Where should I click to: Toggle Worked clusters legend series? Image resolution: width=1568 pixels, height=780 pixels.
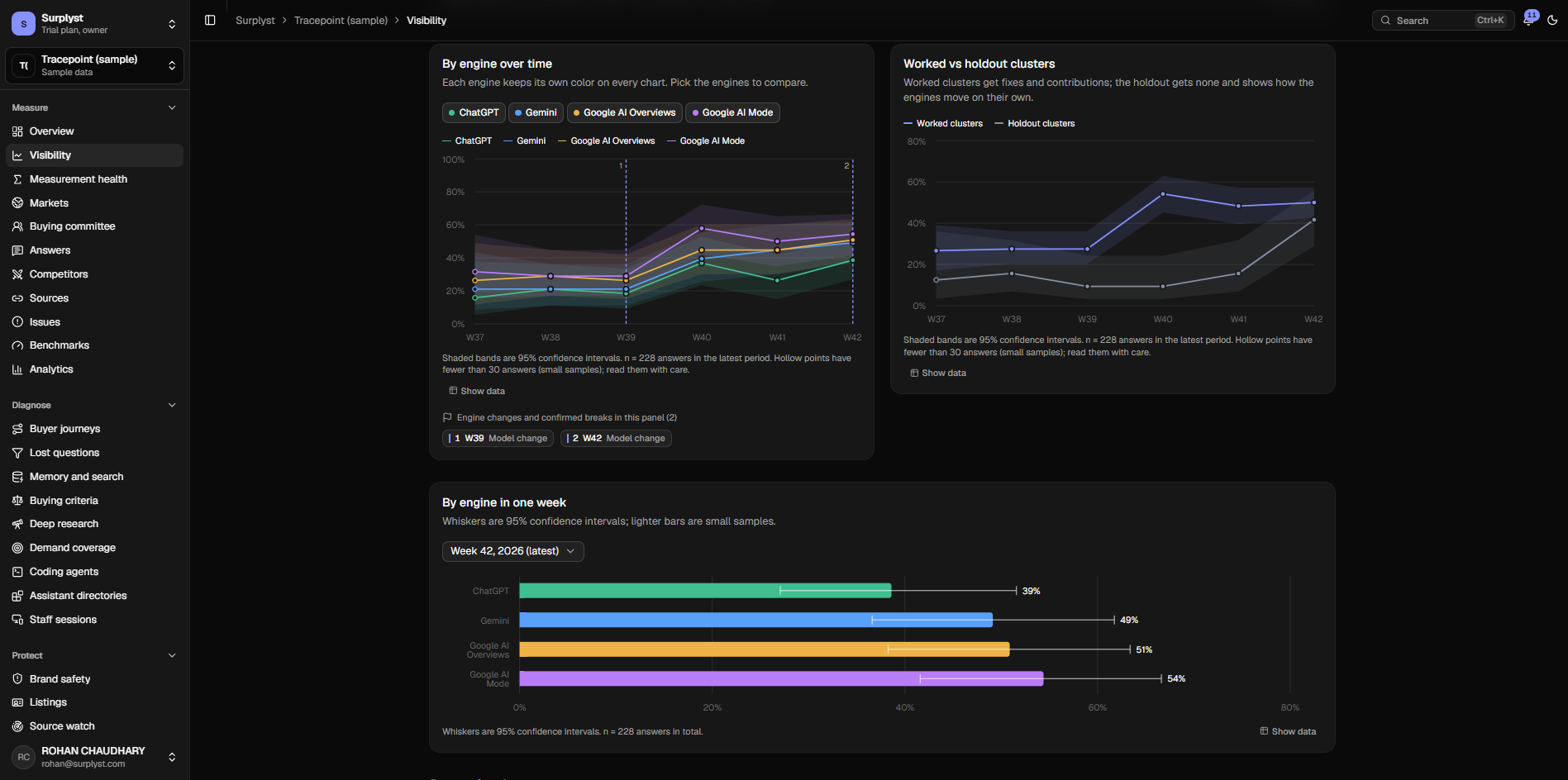point(943,124)
